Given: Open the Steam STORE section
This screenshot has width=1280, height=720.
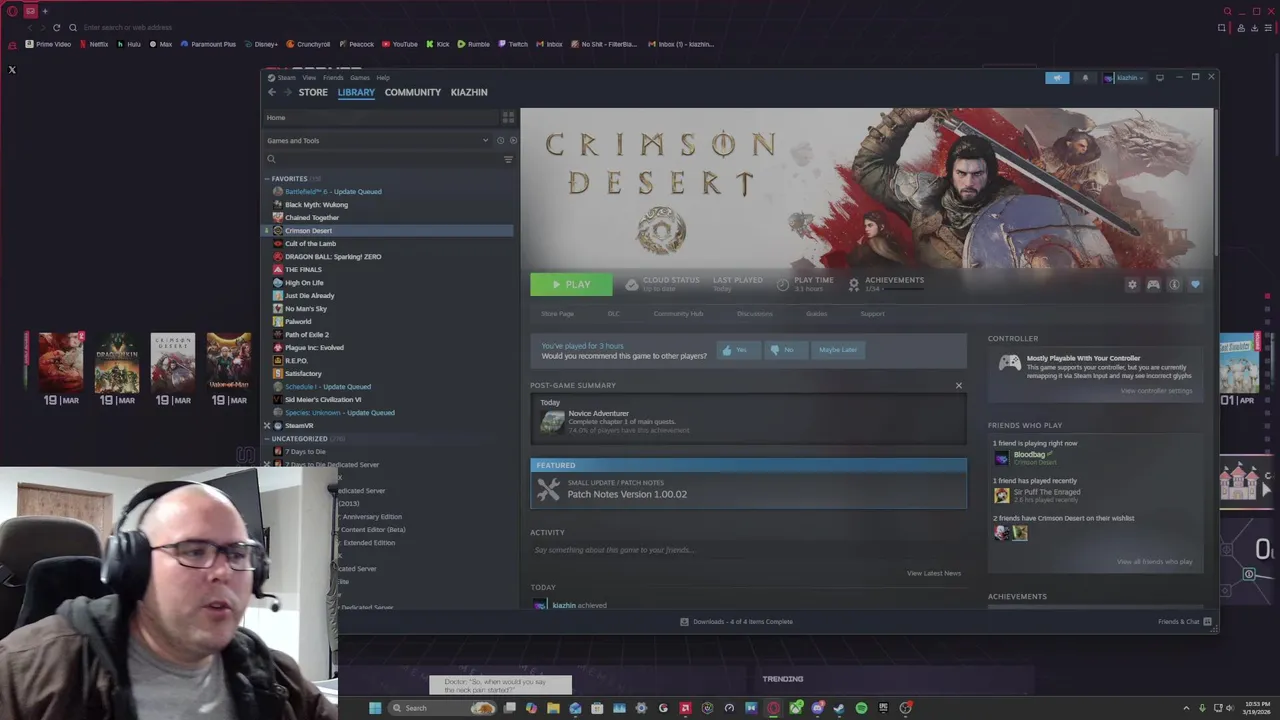Looking at the screenshot, I should coord(313,92).
